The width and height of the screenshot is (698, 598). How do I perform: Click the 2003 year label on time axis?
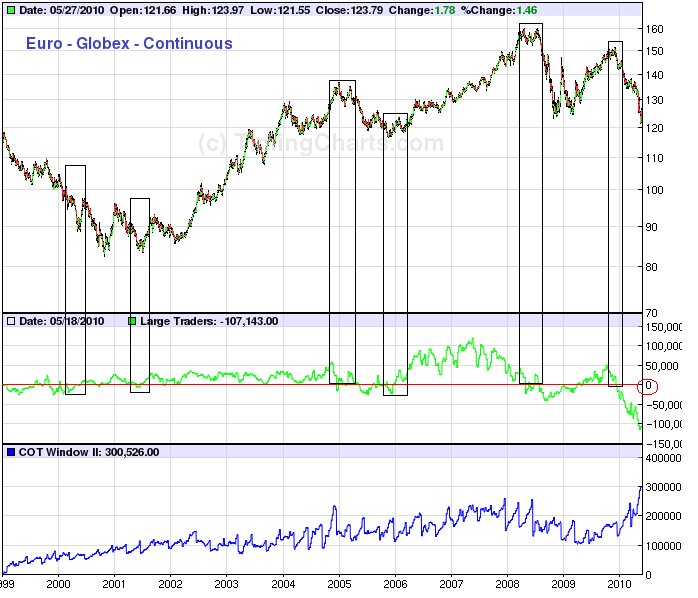click(227, 584)
